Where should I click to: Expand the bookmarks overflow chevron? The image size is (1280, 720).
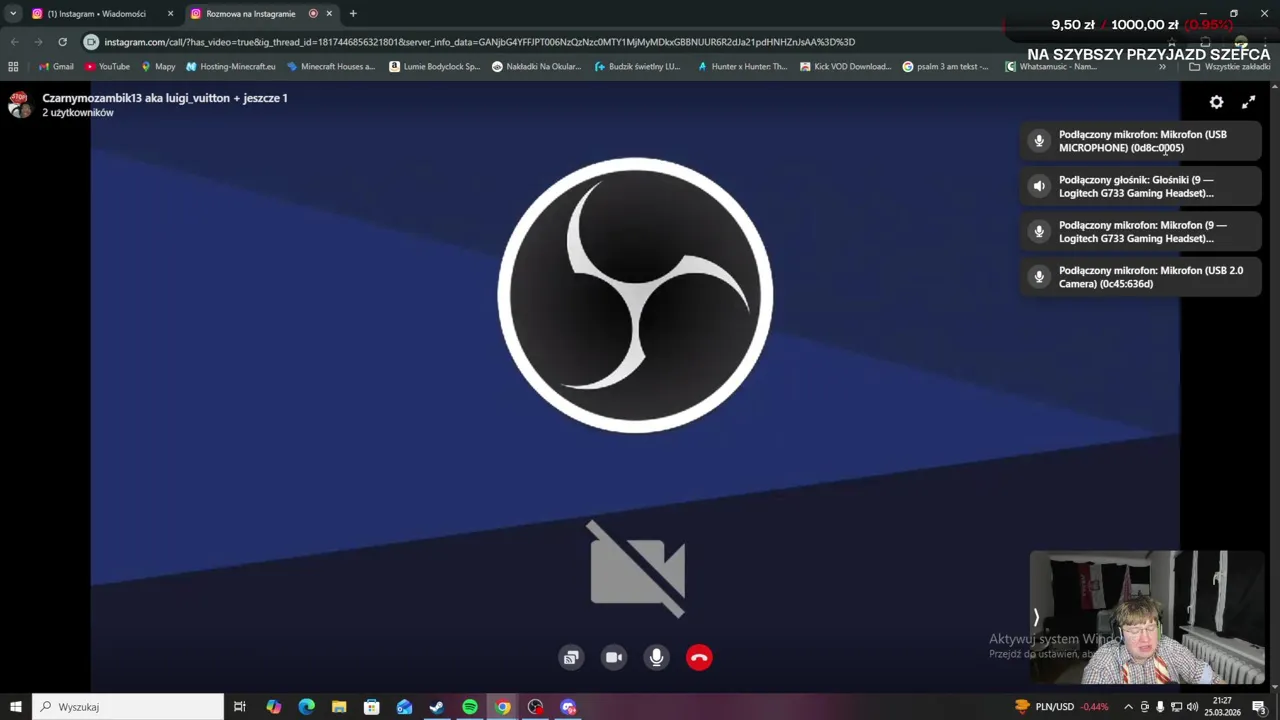pyautogui.click(x=1162, y=67)
